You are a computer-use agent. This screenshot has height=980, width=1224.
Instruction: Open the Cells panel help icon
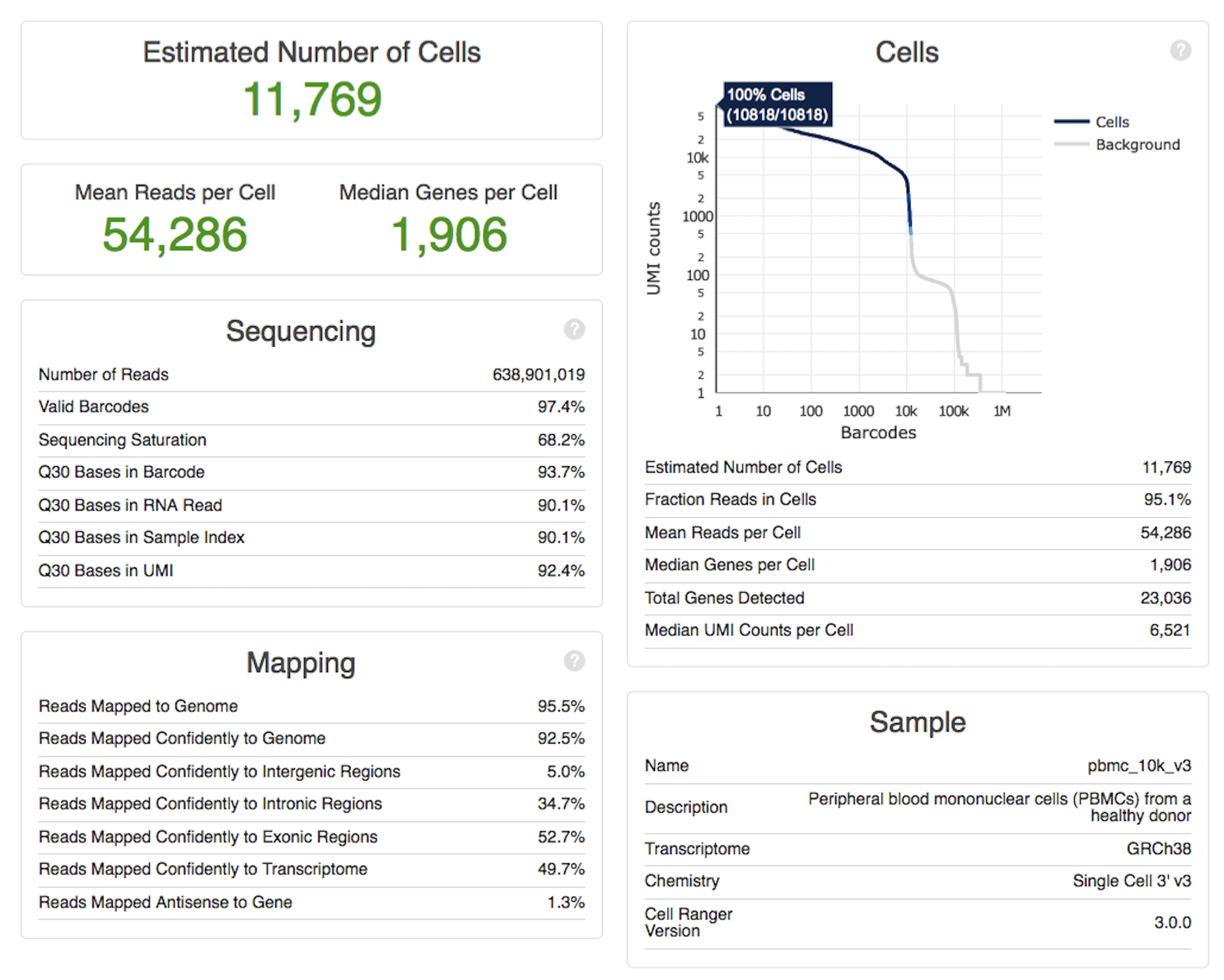[x=1180, y=50]
